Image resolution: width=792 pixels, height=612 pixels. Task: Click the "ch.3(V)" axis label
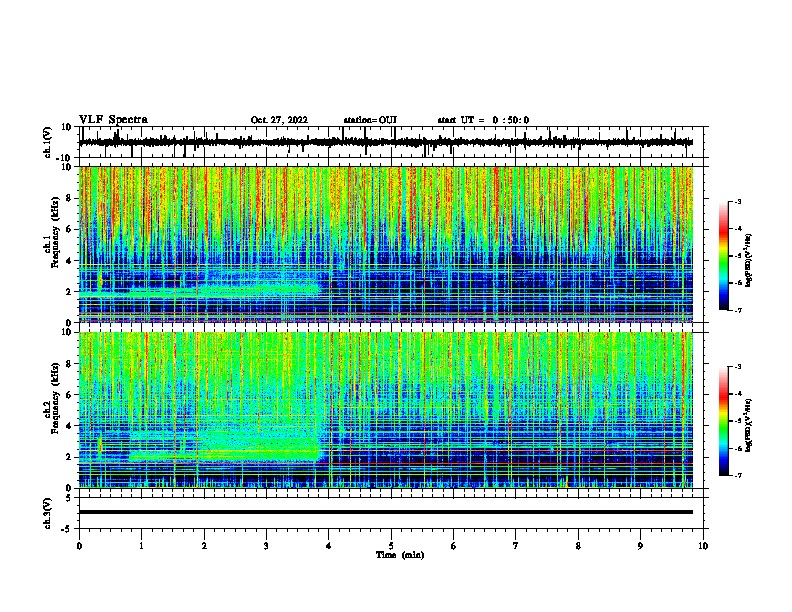click(x=48, y=513)
